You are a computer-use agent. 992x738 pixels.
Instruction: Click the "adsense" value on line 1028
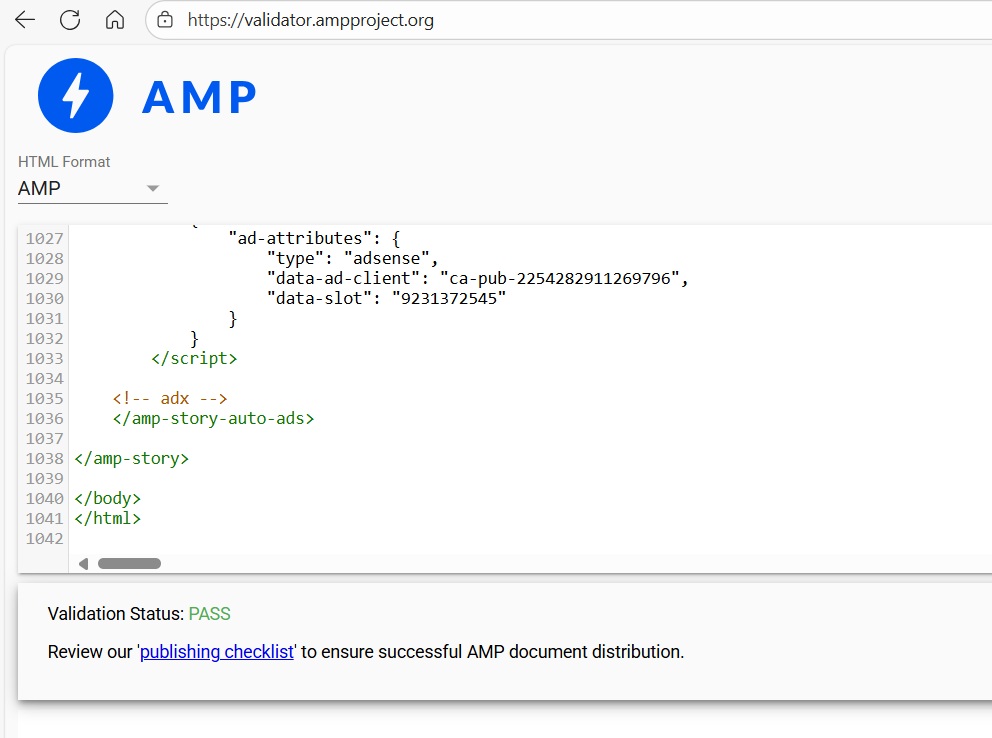tap(387, 259)
